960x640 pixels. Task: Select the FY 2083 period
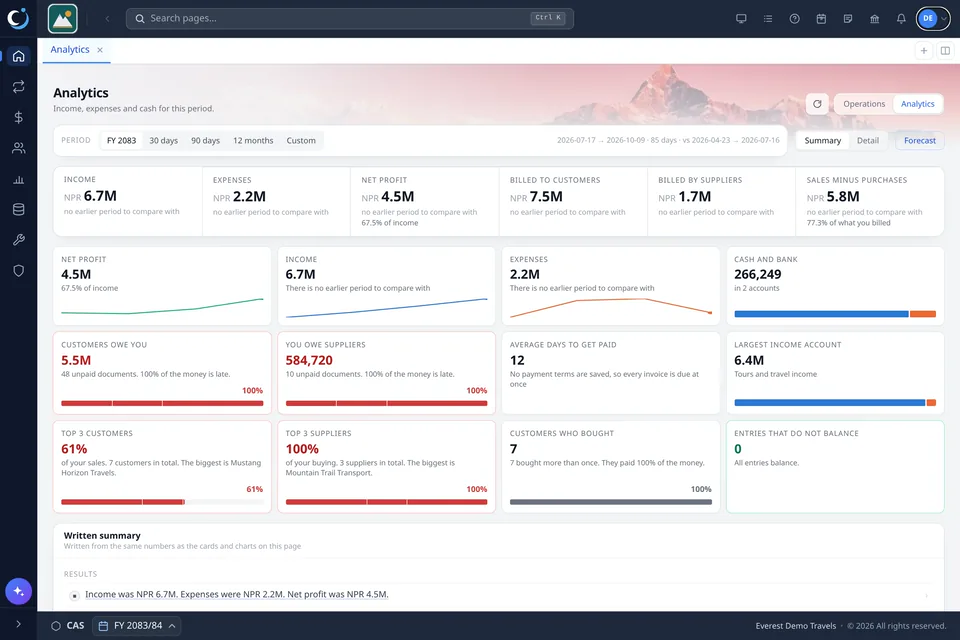pos(121,140)
